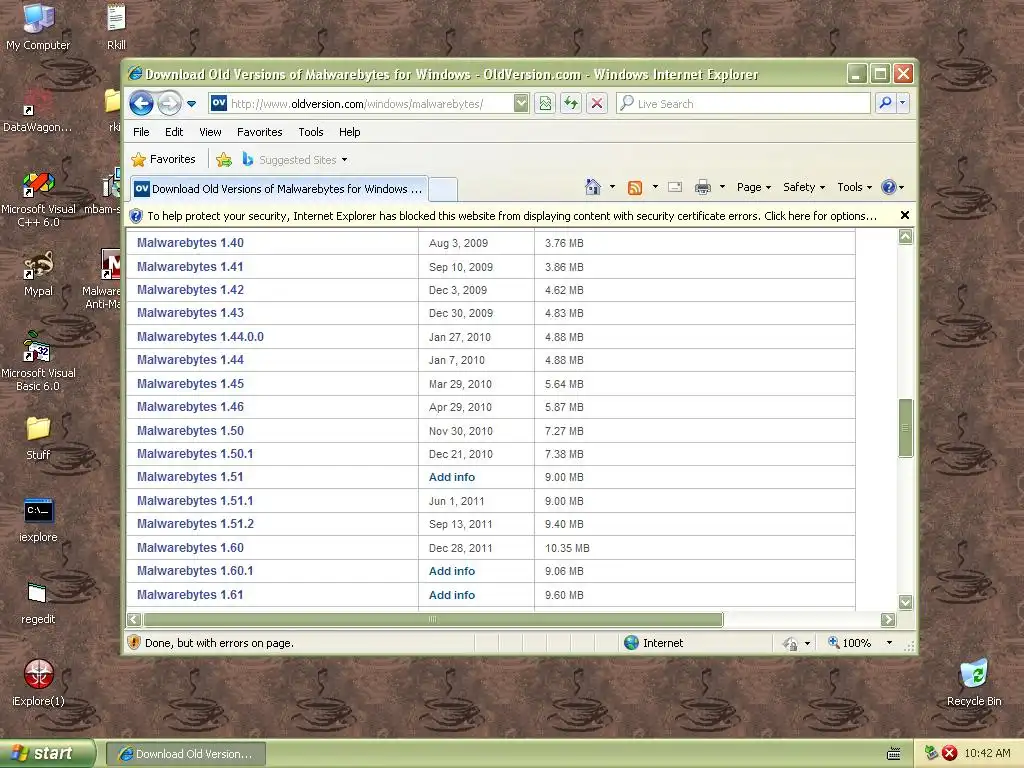1024x768 pixels.
Task: Click the Help question mark icon
Action: (x=888, y=187)
